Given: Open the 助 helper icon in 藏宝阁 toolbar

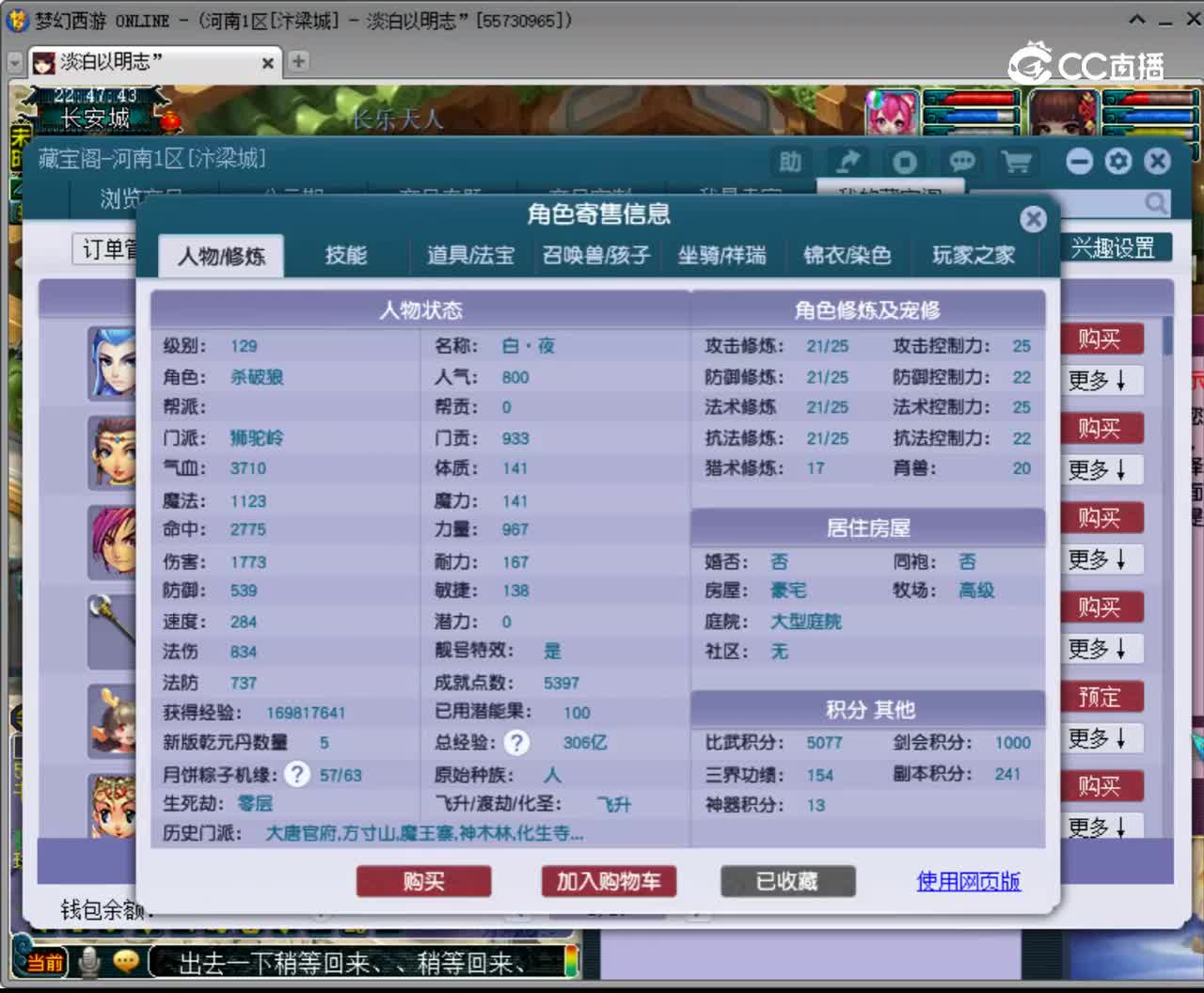Looking at the screenshot, I should [x=790, y=162].
